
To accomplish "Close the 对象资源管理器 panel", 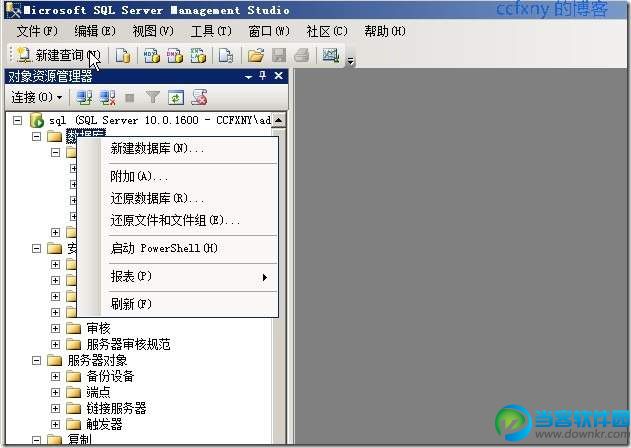I will pos(278,75).
